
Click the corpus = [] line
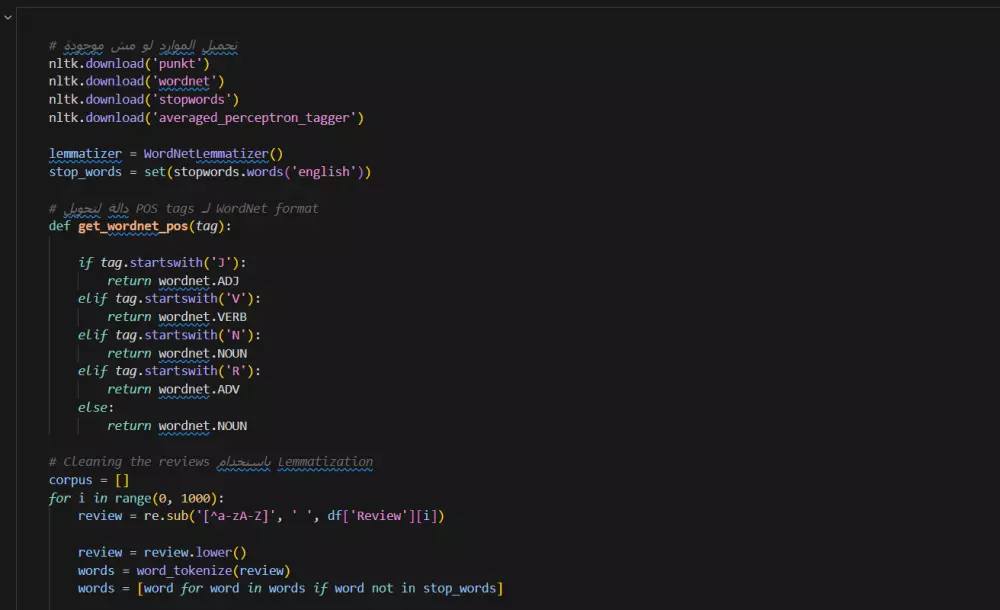pyautogui.click(x=89, y=480)
